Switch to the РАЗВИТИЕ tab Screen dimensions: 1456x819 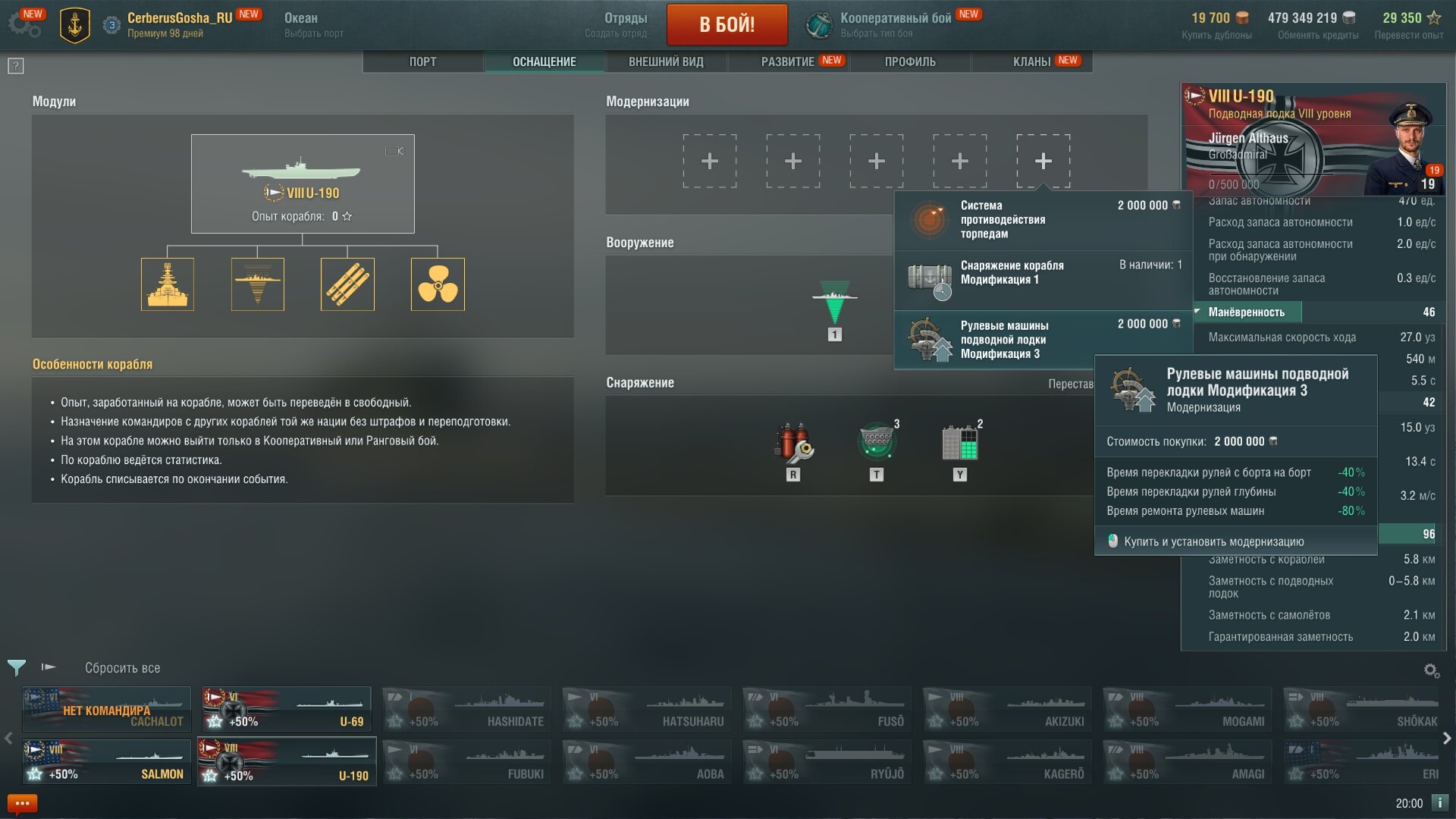coord(788,61)
